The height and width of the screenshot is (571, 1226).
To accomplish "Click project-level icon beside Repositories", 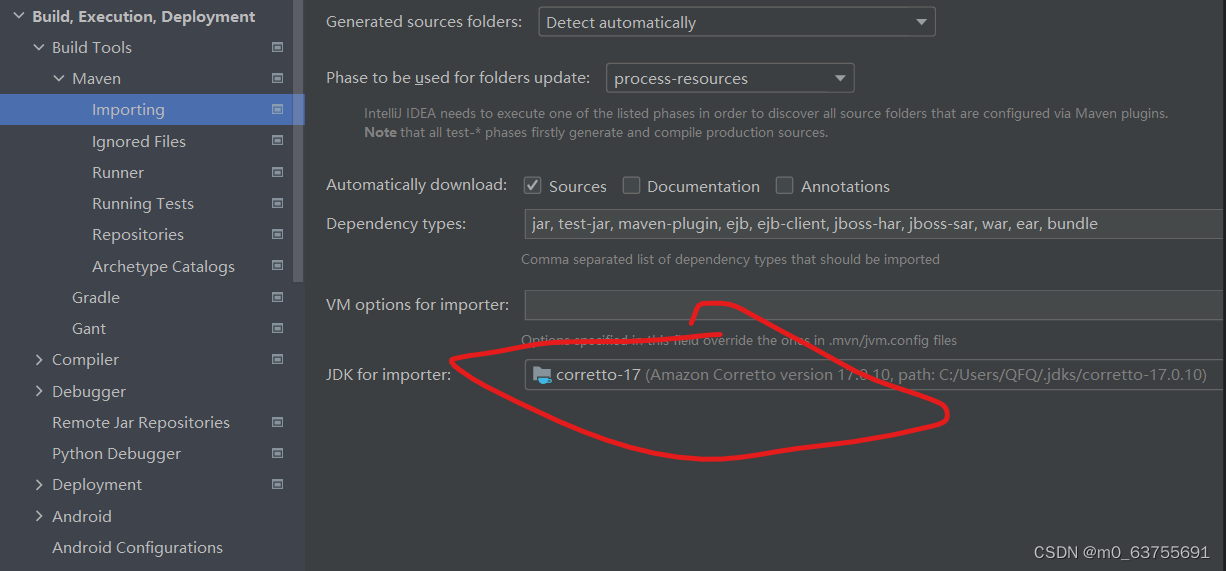I will [278, 234].
